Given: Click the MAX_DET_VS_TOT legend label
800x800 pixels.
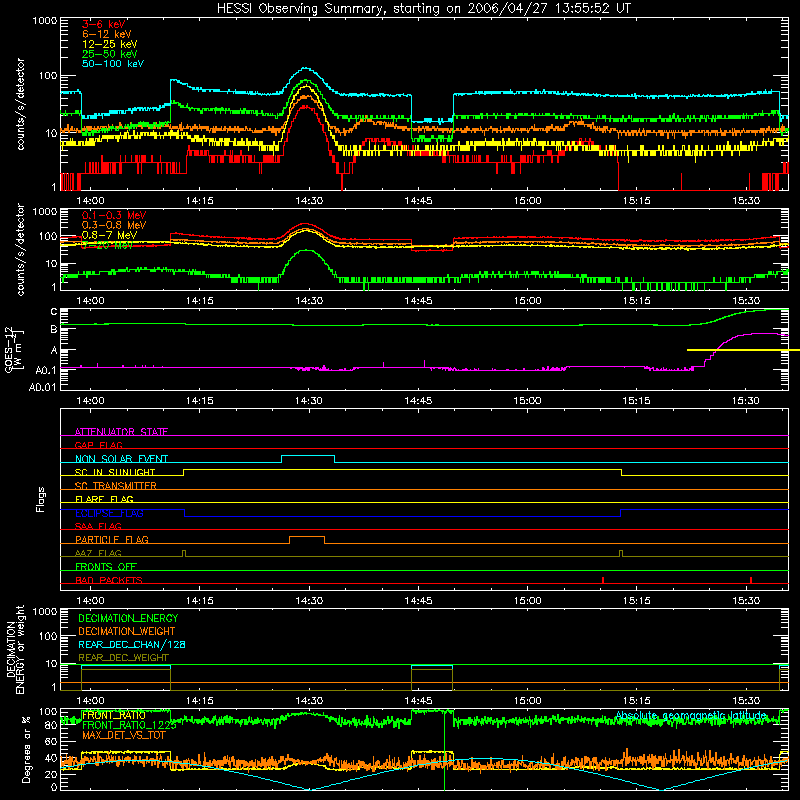Looking at the screenshot, I should (x=123, y=735).
